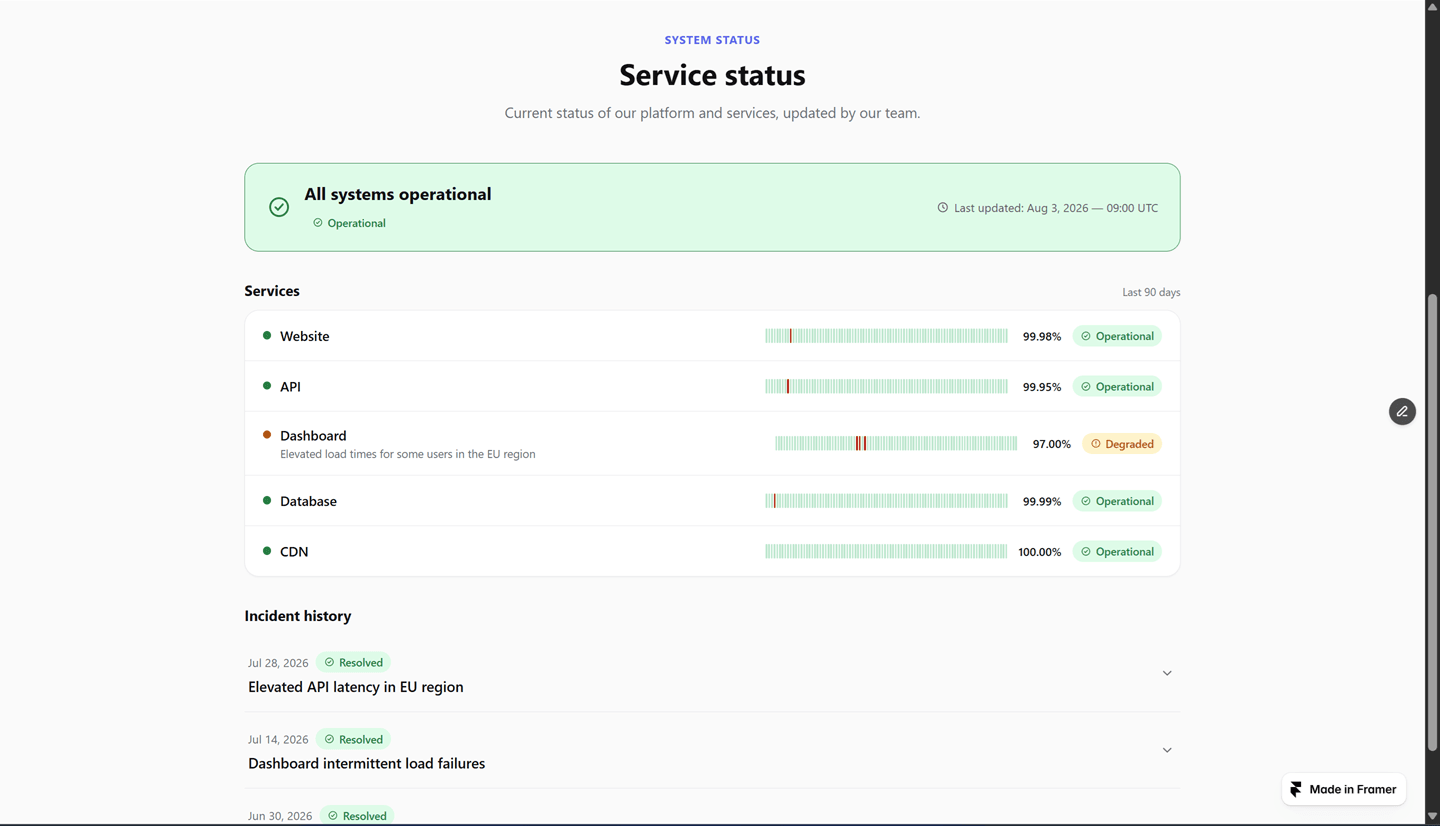Screen dimensions: 1440x826
Task: Click the Elevated API latency in EU region title
Action: (356, 687)
